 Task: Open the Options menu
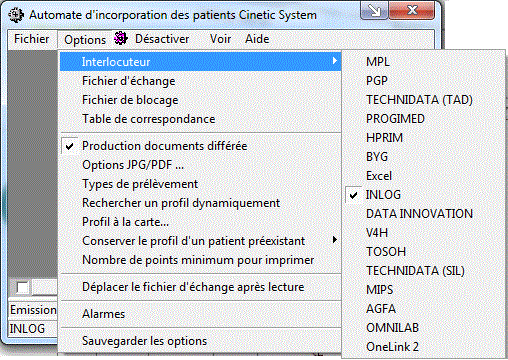[85, 39]
